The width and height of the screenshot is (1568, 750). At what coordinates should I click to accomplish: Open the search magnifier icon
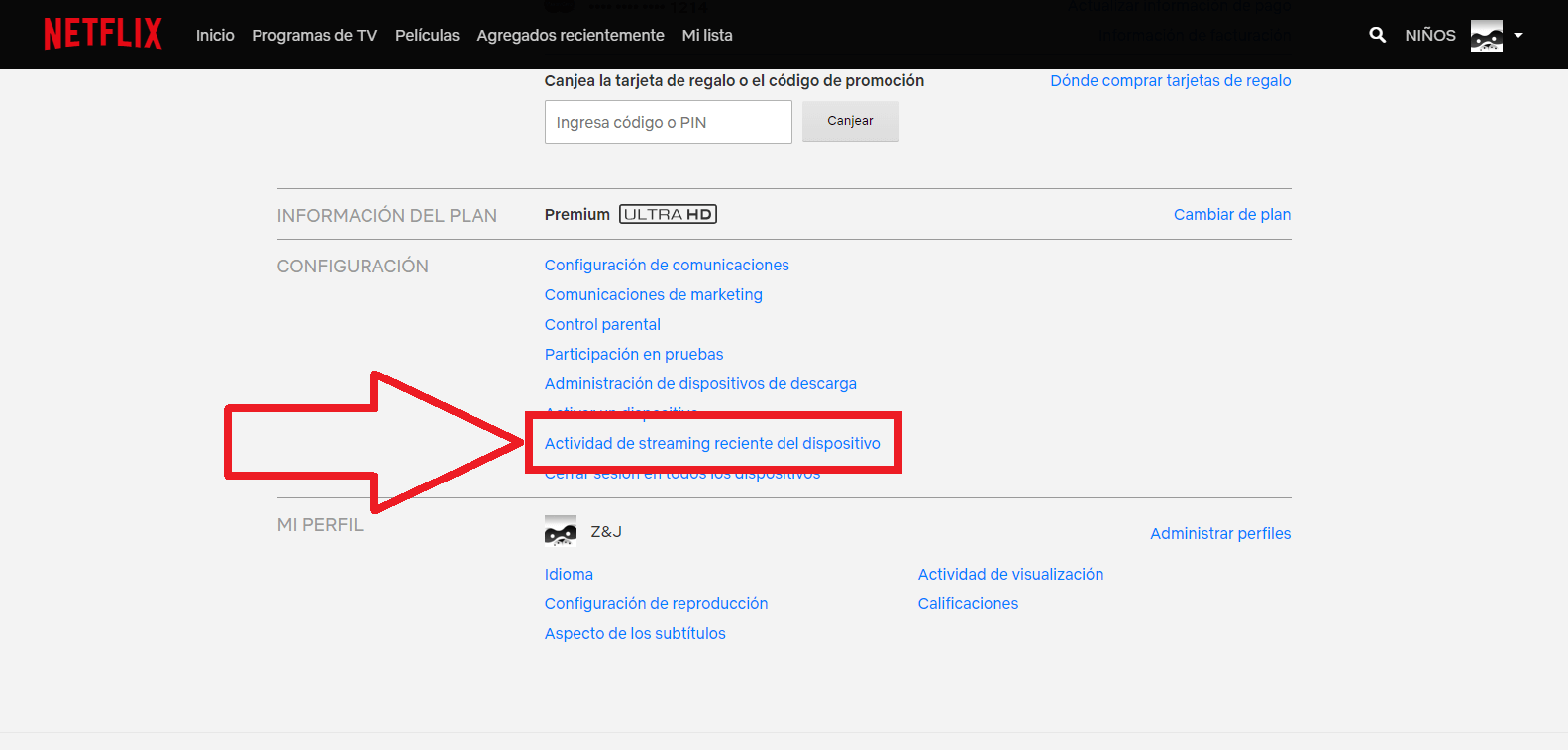pos(1377,35)
